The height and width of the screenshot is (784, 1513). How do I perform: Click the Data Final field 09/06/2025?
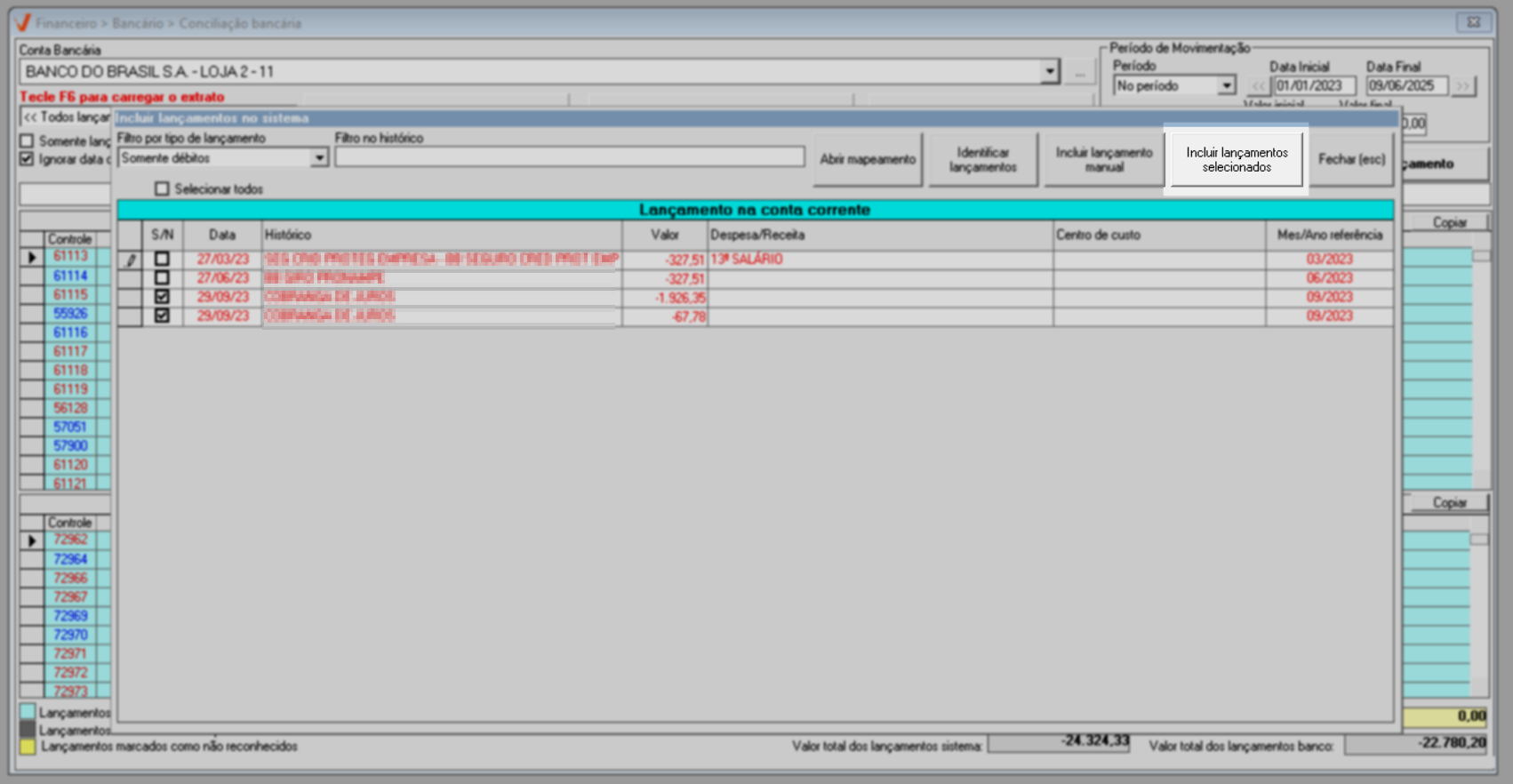tap(1407, 86)
